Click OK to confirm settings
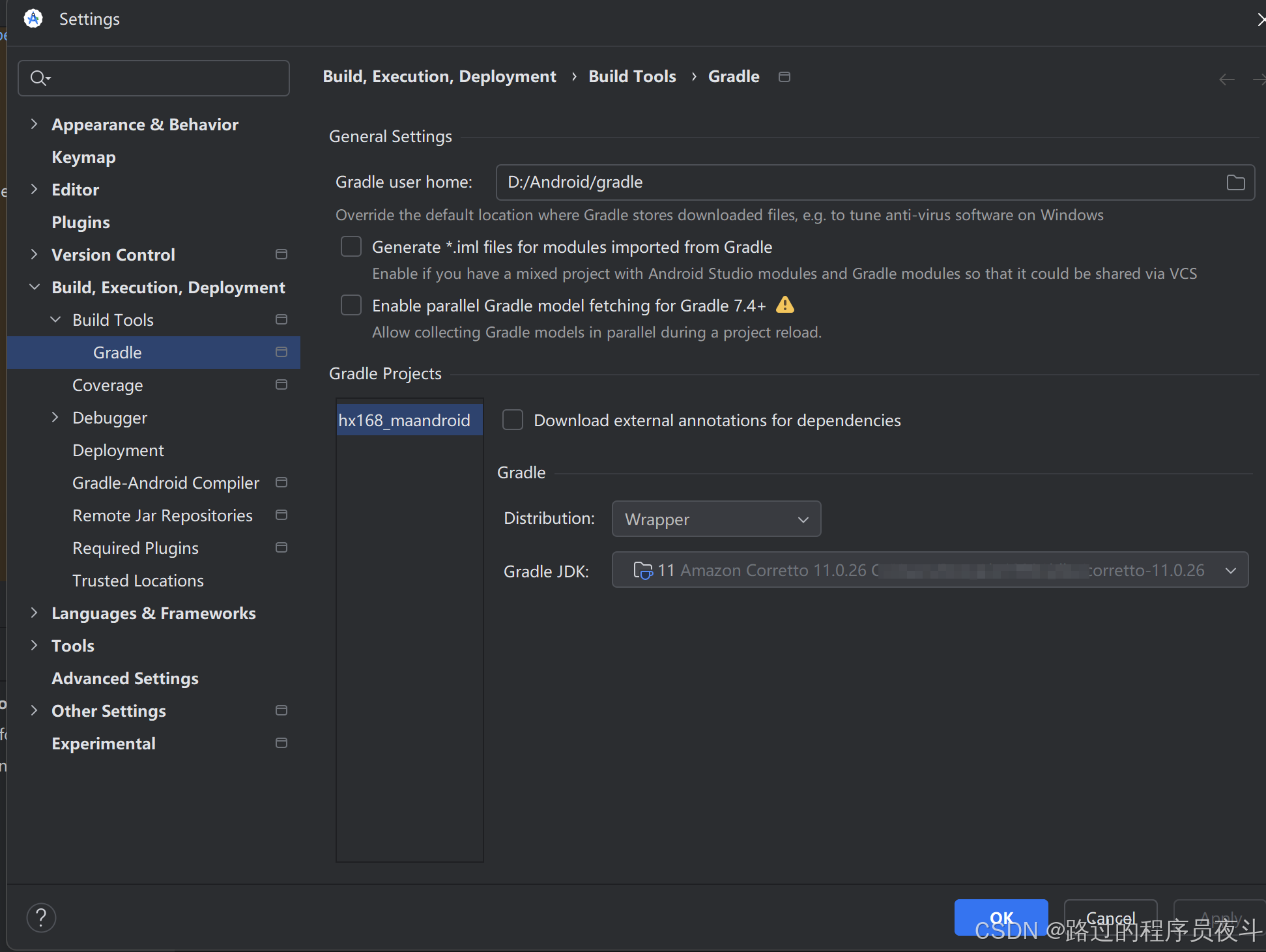 (x=1001, y=917)
